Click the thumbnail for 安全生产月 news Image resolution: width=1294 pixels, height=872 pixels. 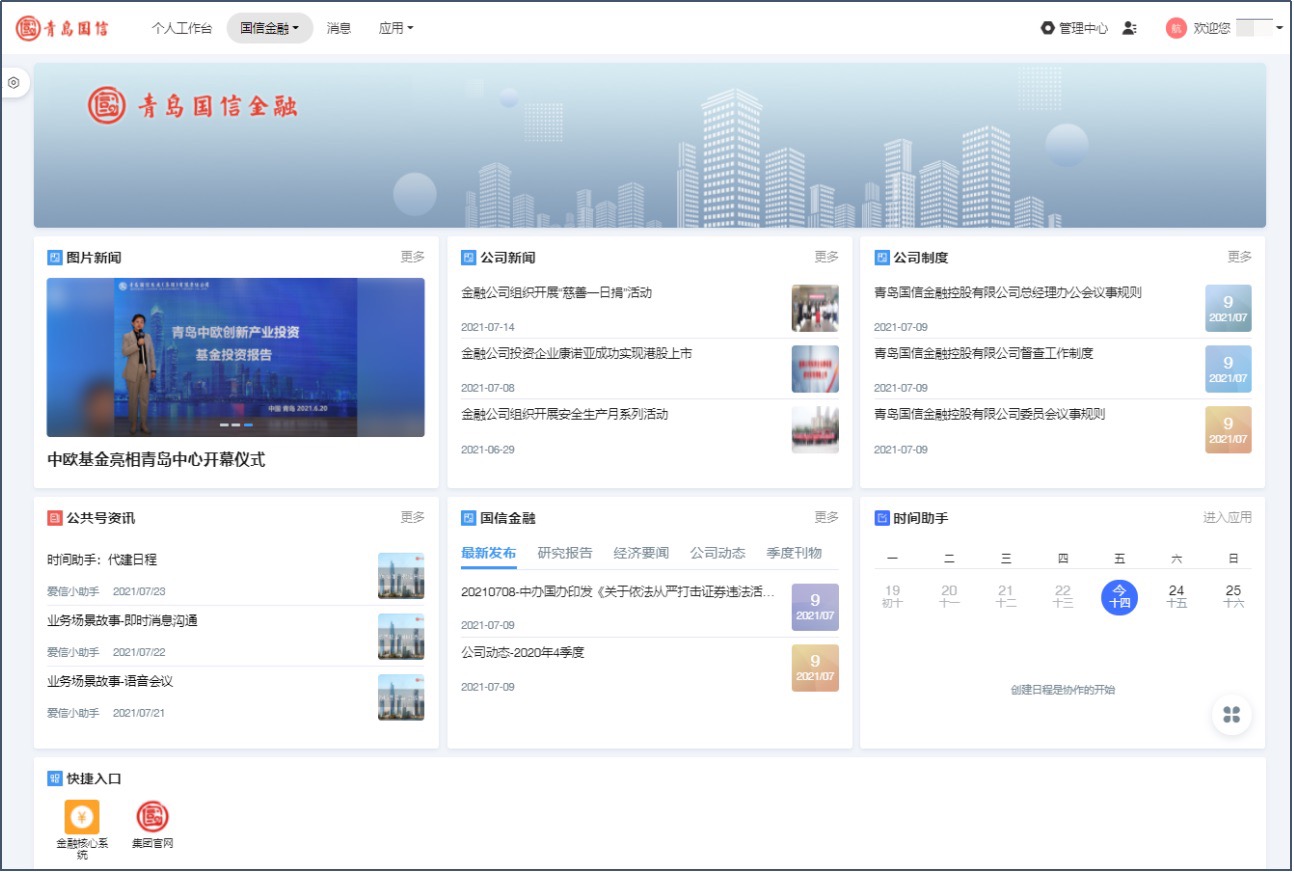[x=815, y=429]
